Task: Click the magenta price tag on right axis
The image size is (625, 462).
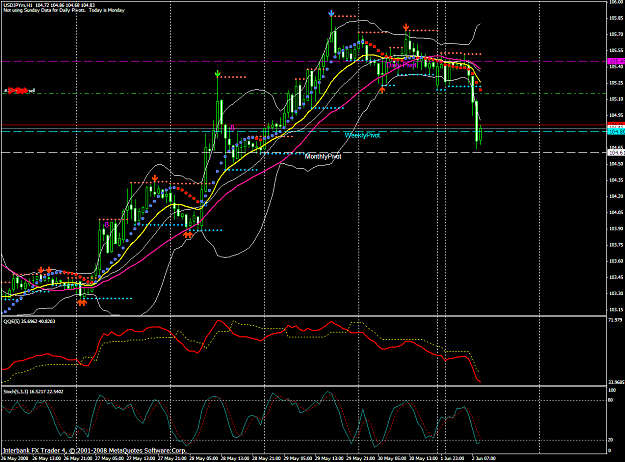Action: coord(616,61)
